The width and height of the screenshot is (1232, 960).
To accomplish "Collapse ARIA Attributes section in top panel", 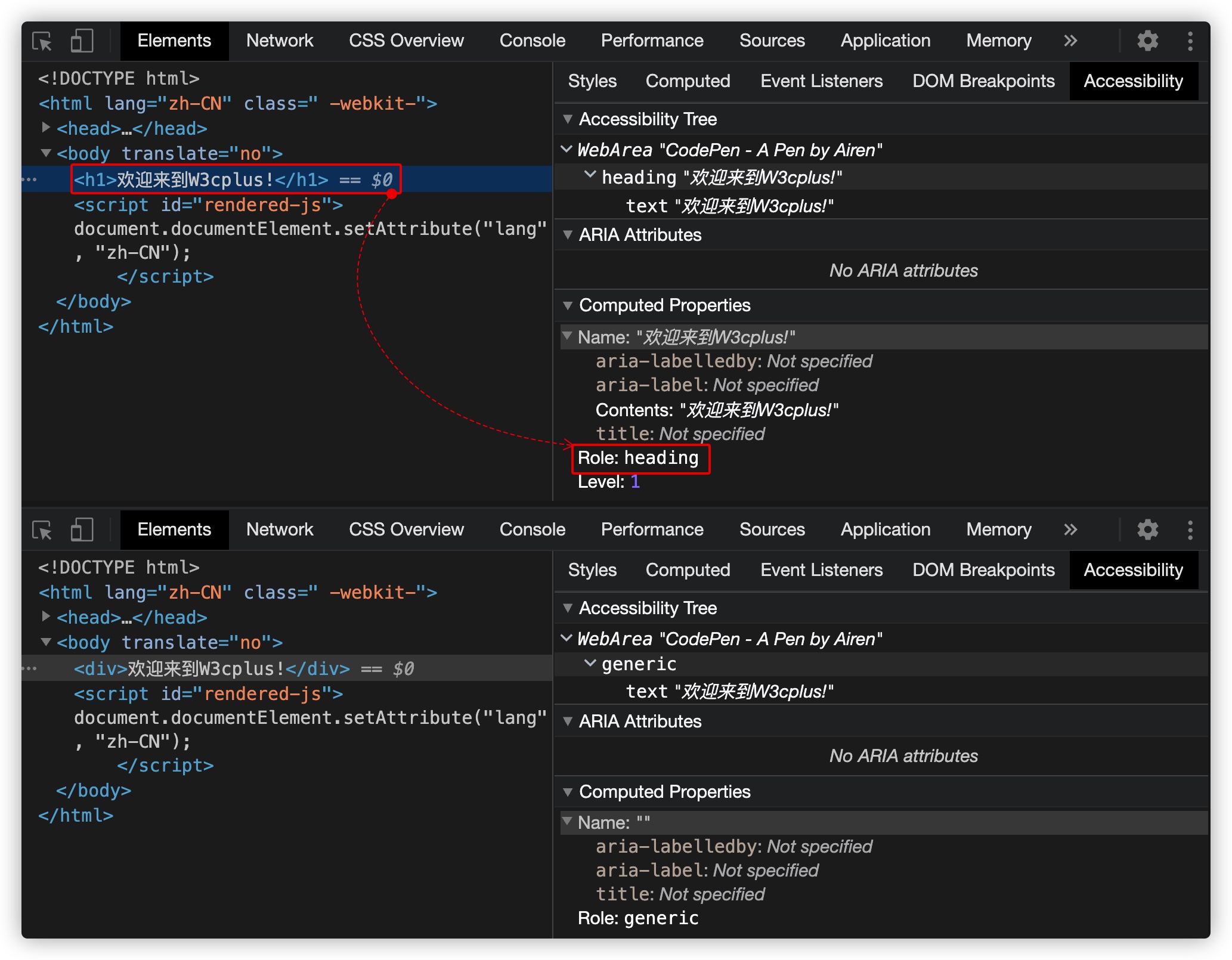I will point(568,235).
